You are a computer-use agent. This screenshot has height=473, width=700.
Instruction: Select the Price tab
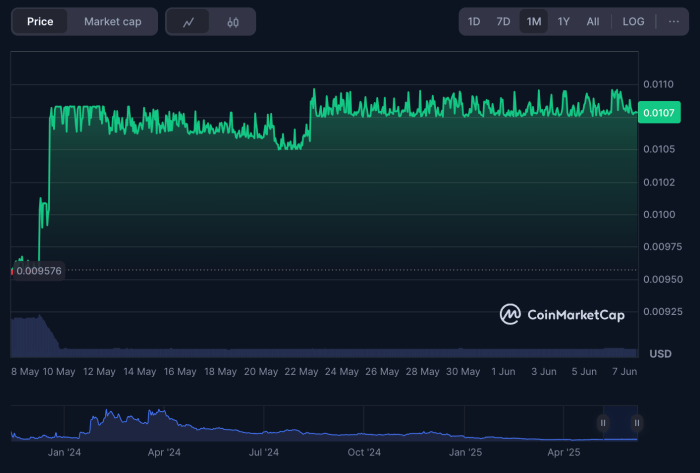[x=41, y=22]
